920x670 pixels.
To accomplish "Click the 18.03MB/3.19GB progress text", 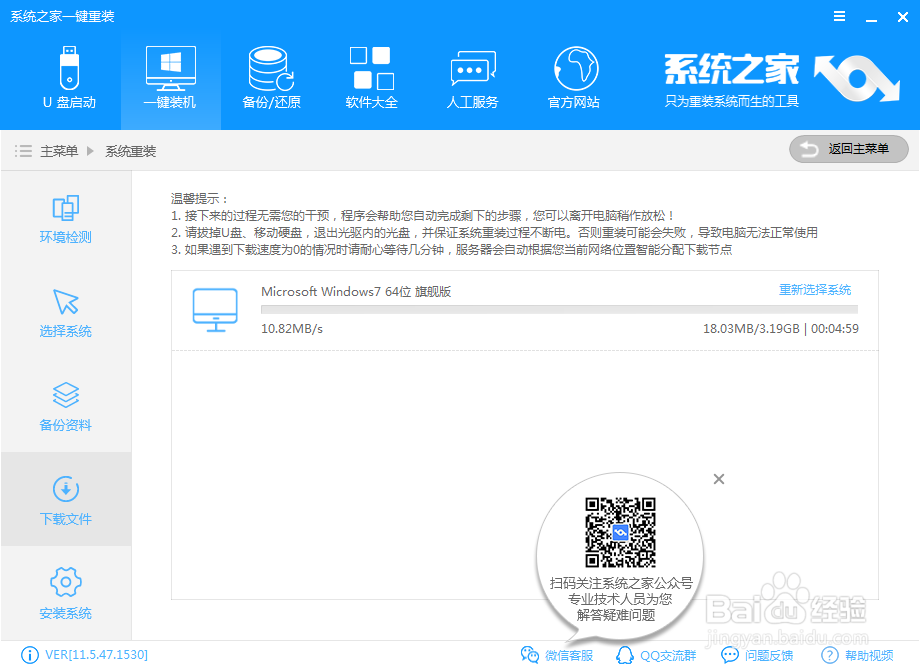I will [751, 329].
